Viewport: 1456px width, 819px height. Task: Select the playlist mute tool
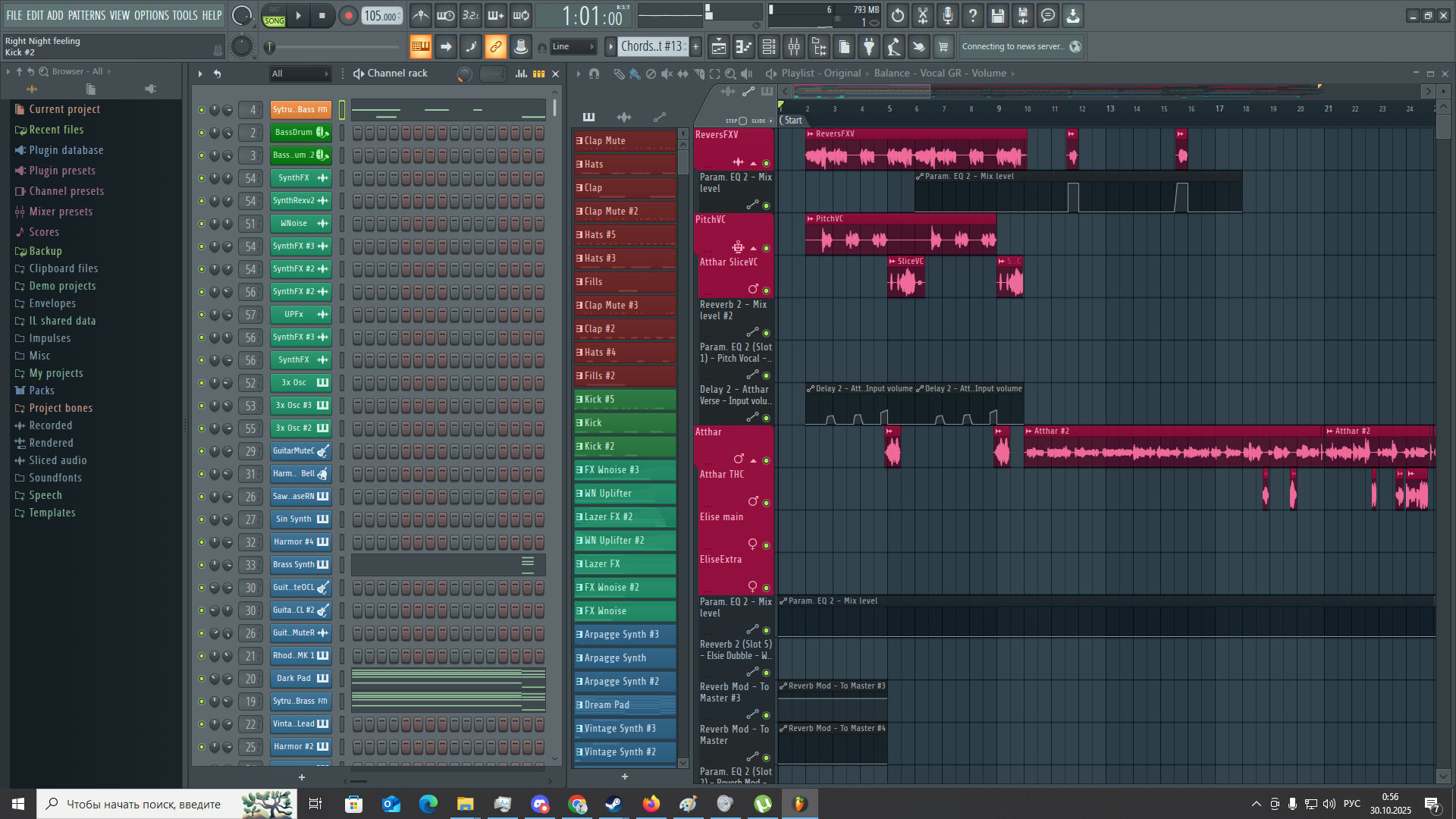pos(667,74)
